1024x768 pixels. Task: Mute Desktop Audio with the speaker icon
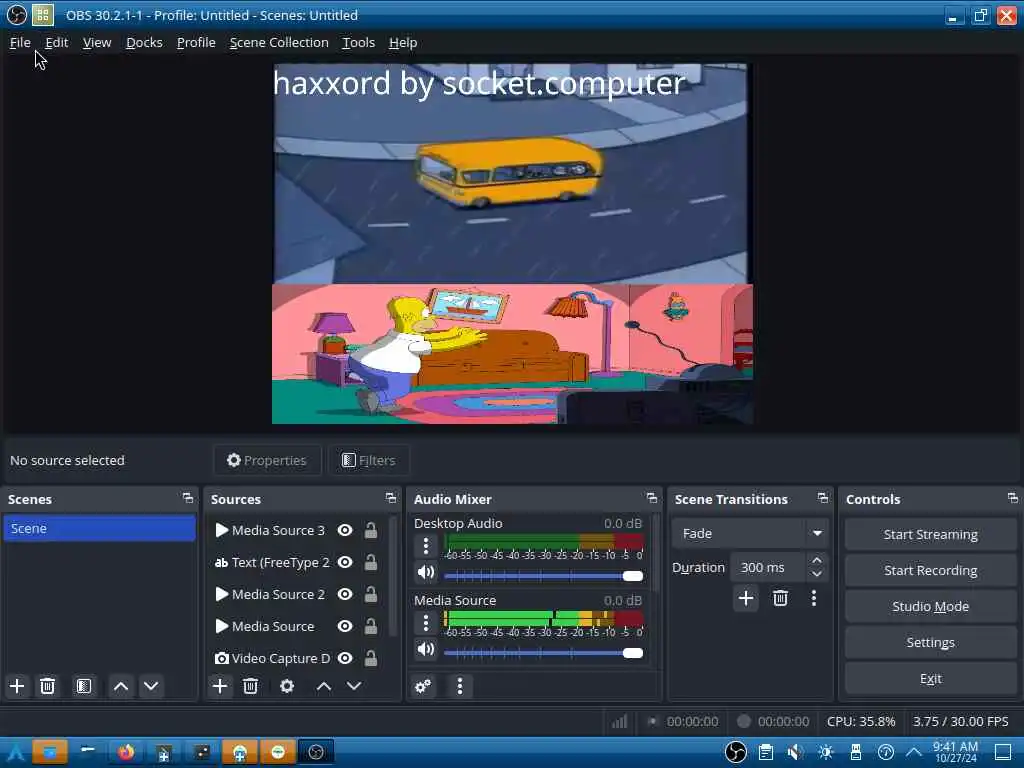click(x=426, y=573)
